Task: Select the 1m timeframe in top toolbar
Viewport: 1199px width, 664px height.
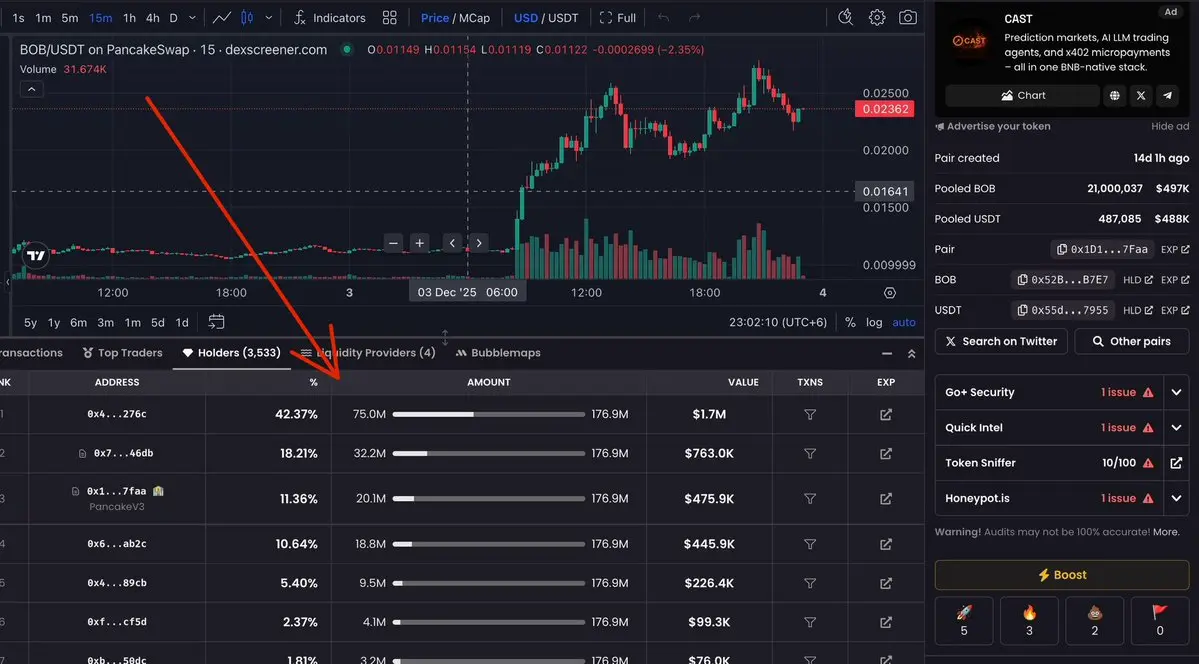Action: tap(44, 18)
